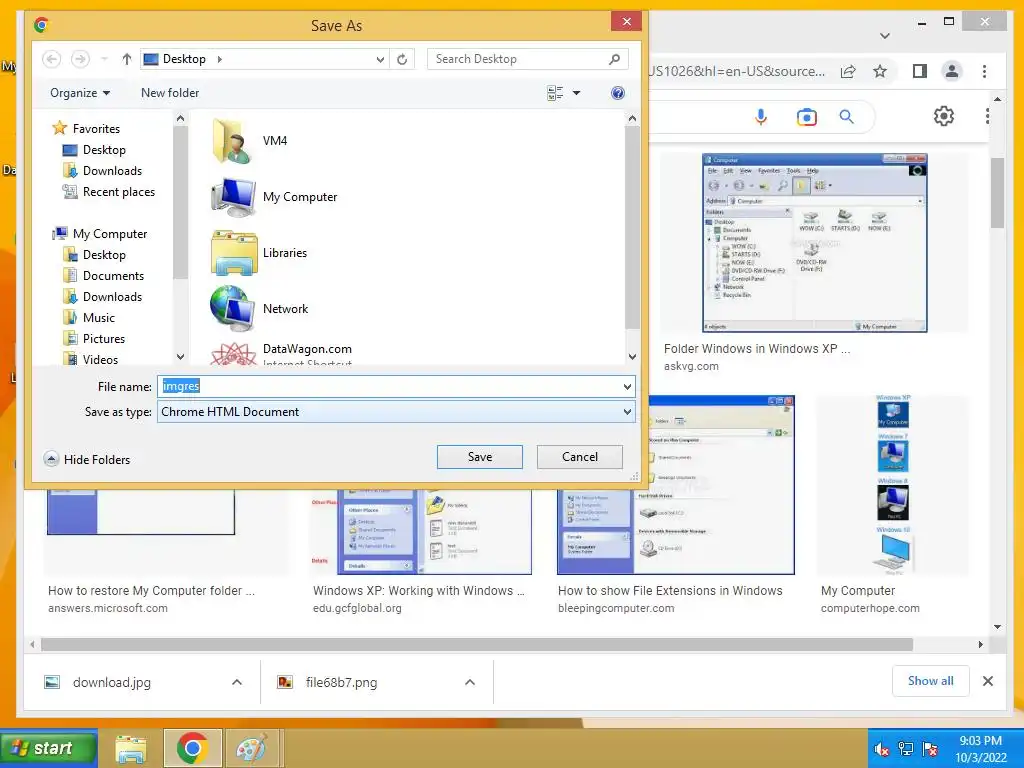The image size is (1024, 768).
Task: Collapse folders with Hide Folders
Action: [87, 459]
